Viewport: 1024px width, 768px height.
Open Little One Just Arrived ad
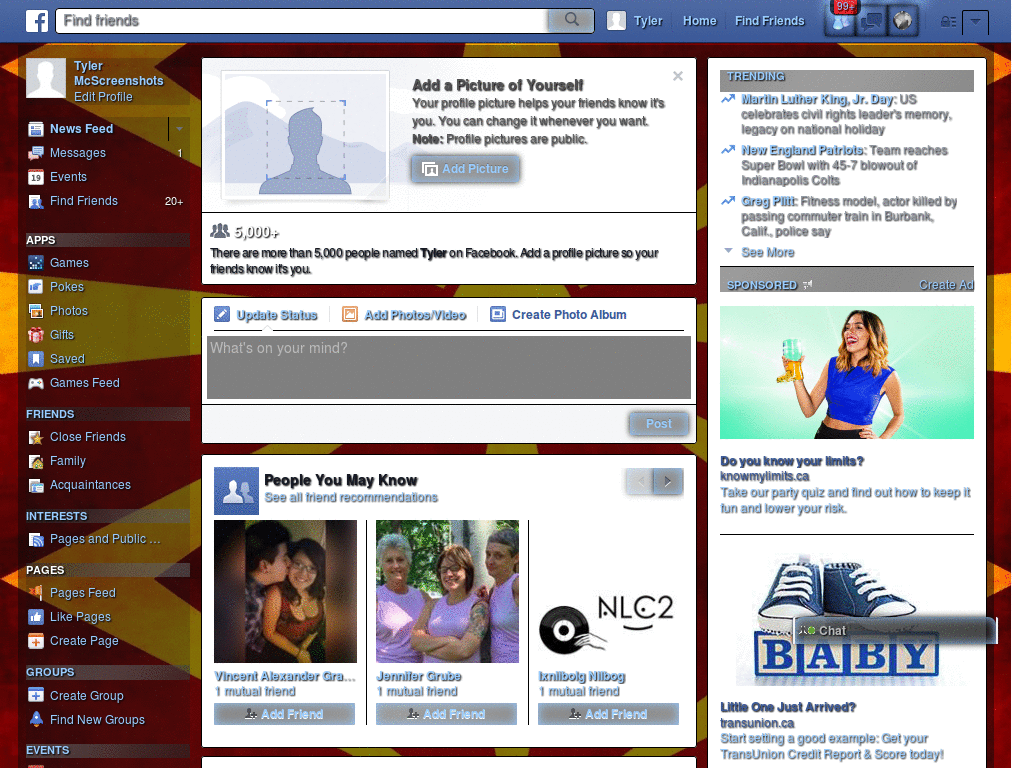click(x=788, y=707)
